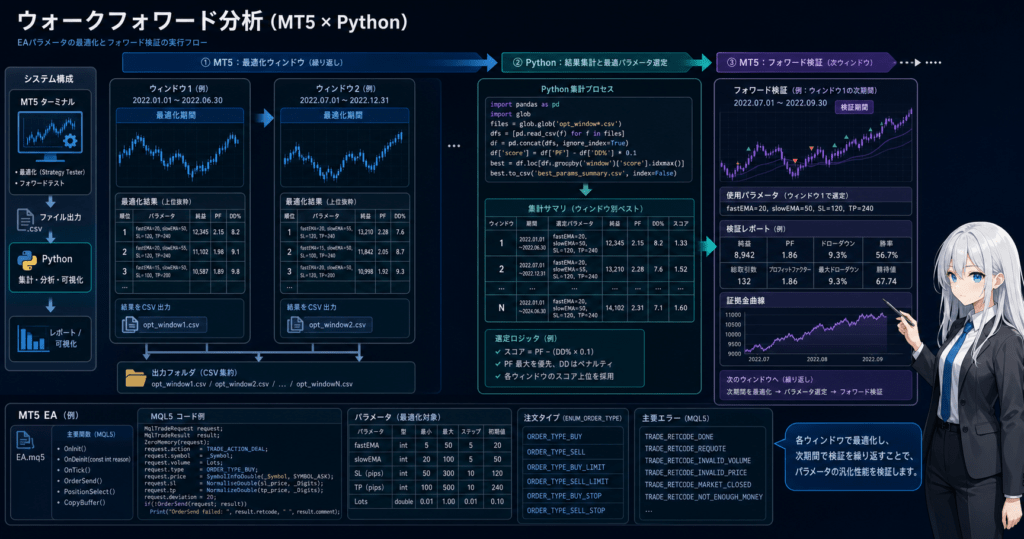Image resolution: width=1024 pixels, height=539 pixels.
Task: Click the 8,942 純益 value in 検証レポート
Action: pos(744,255)
